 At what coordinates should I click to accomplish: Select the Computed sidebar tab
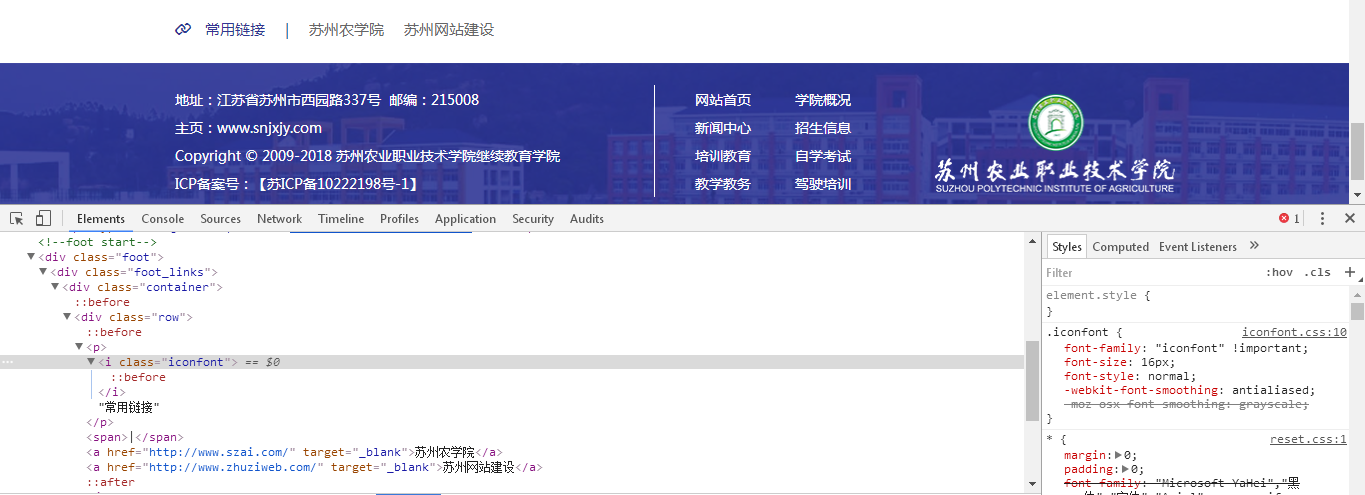click(x=1120, y=246)
